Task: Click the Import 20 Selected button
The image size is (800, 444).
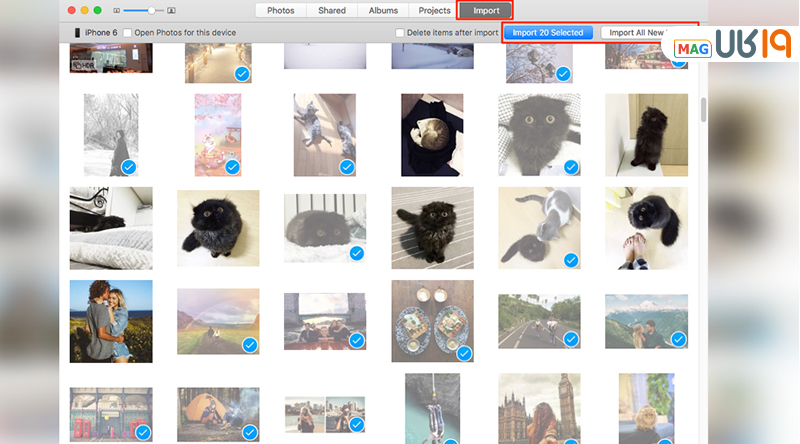Action: point(547,33)
